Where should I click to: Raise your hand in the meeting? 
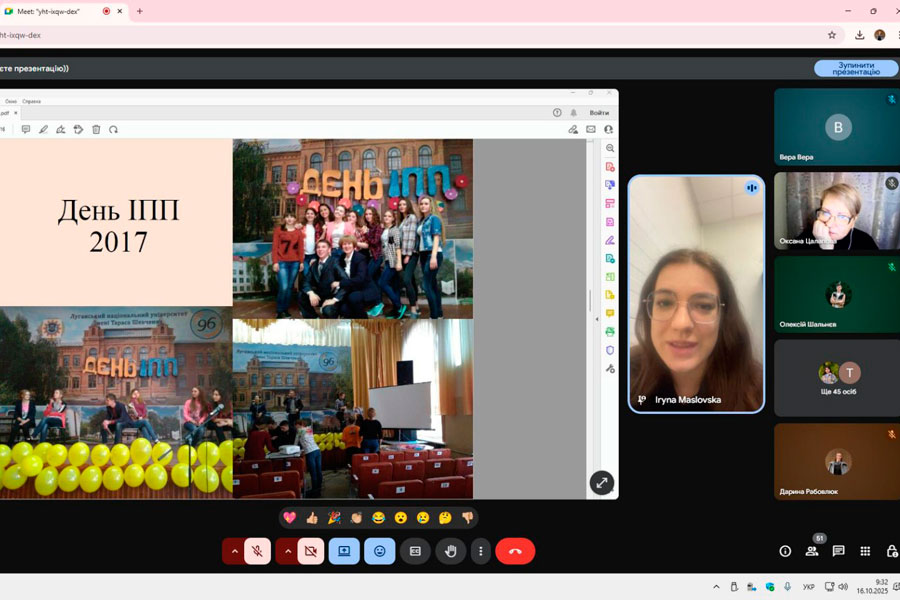click(x=450, y=551)
